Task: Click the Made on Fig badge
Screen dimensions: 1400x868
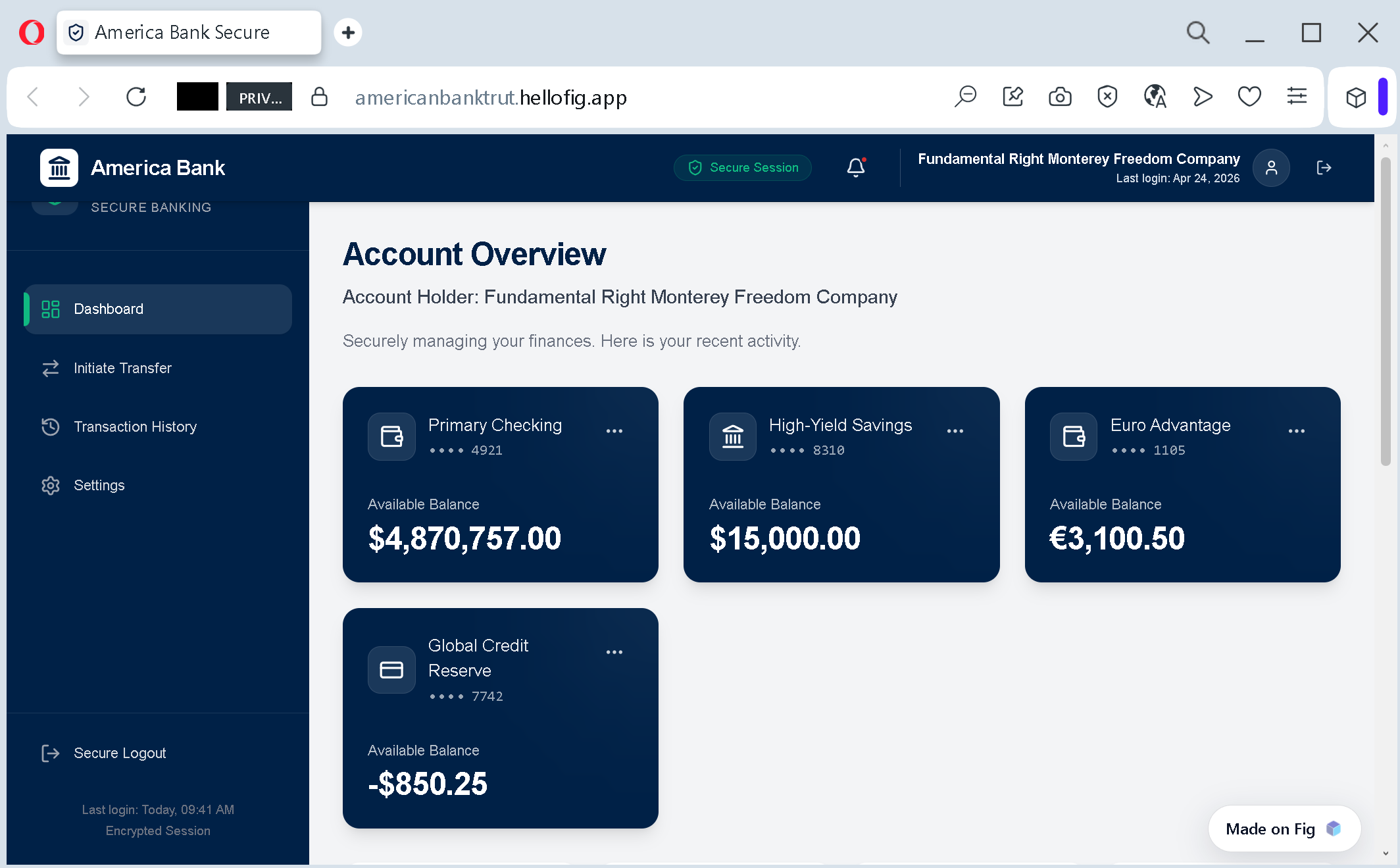Action: click(x=1283, y=829)
